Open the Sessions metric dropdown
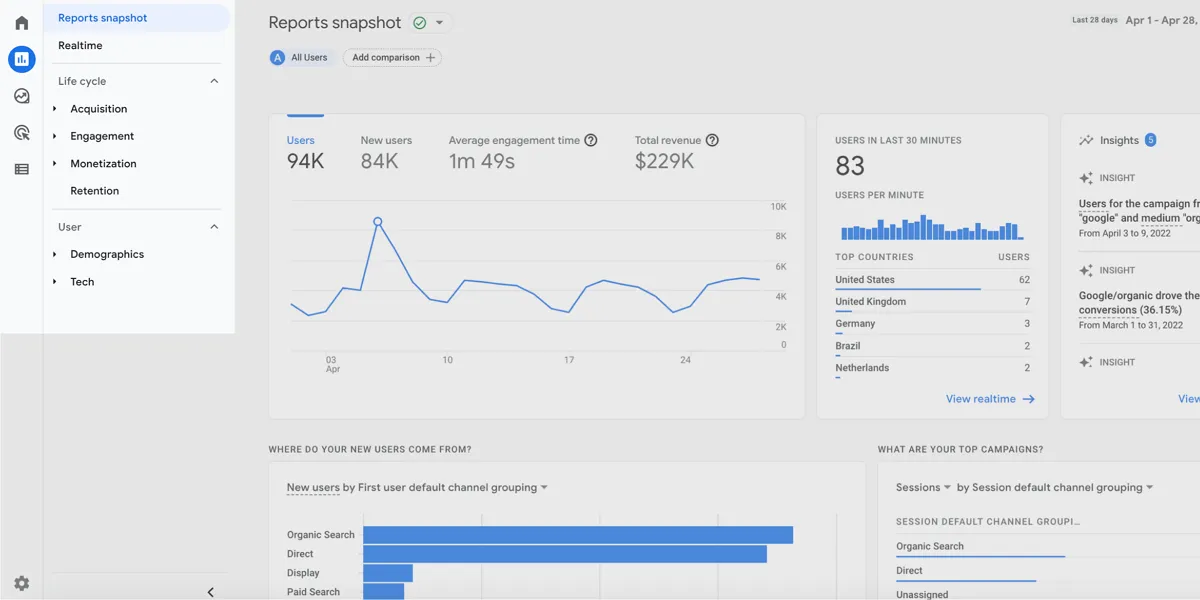1200x600 pixels. tap(924, 488)
